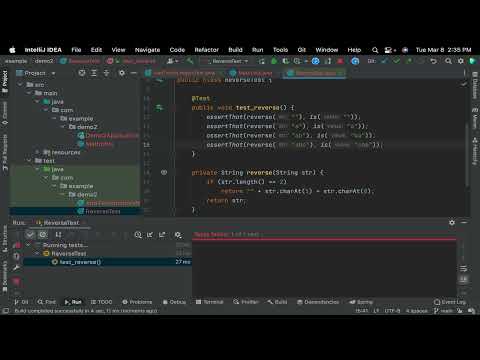Open the Navigate menu
This screenshot has width=480, height=360.
[147, 50]
